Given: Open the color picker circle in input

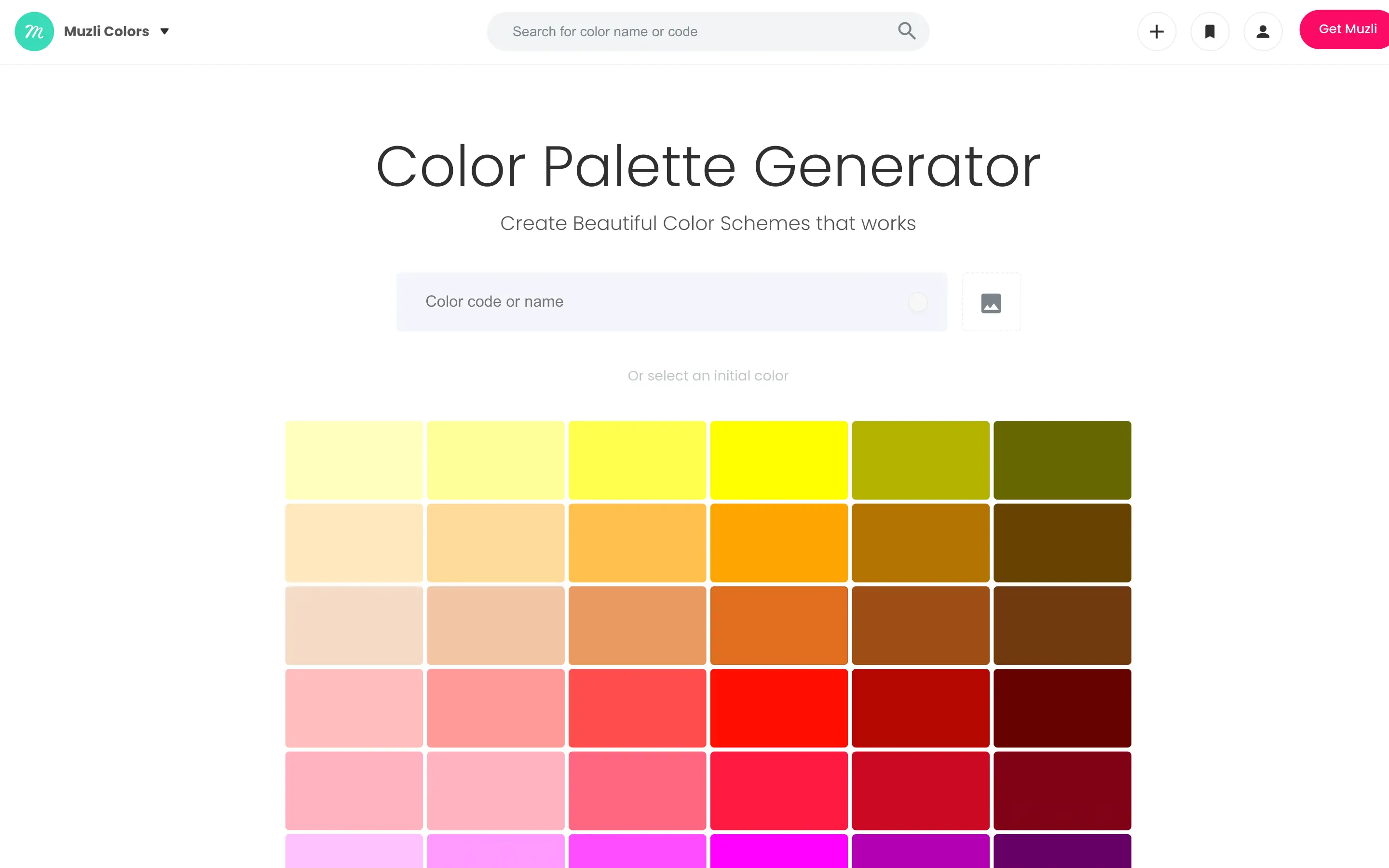Looking at the screenshot, I should click(x=918, y=302).
